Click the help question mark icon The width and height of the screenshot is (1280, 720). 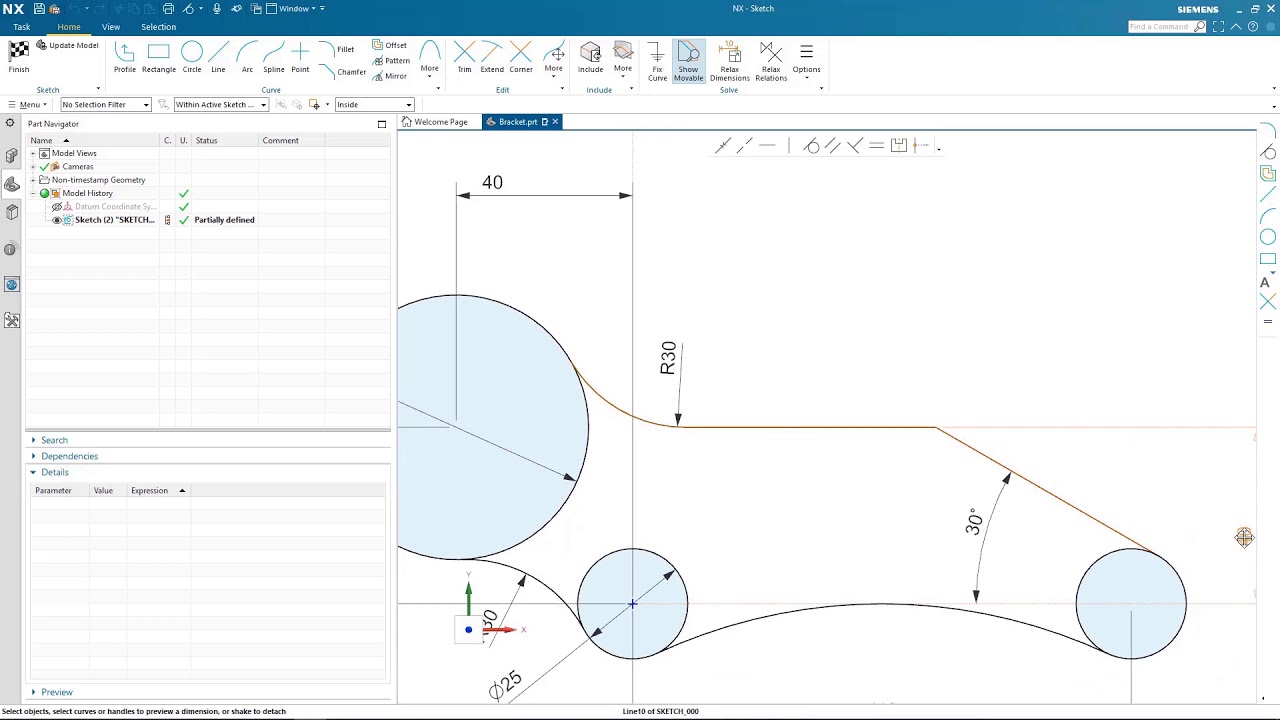pos(1252,27)
